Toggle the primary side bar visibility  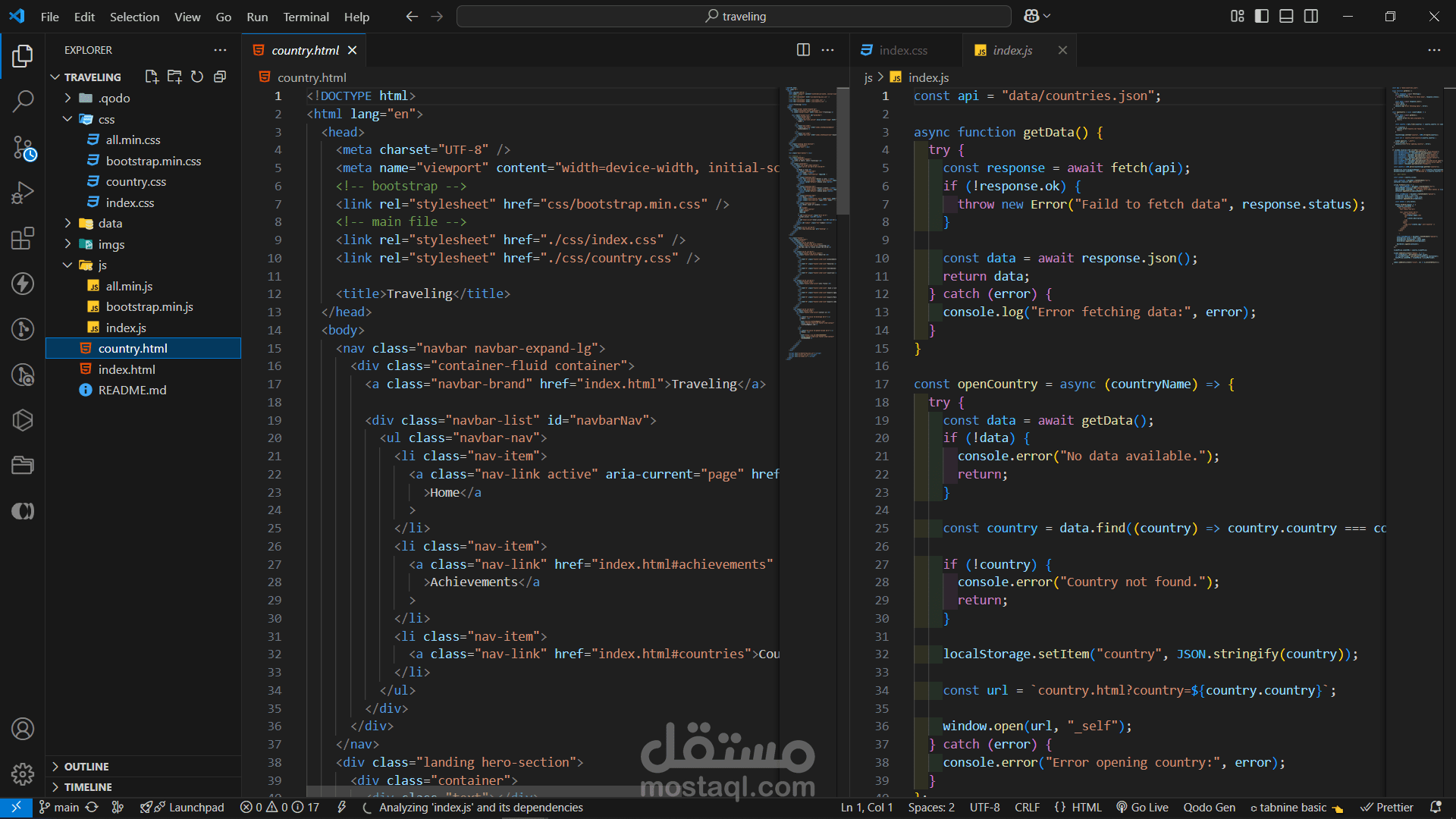click(x=1262, y=16)
